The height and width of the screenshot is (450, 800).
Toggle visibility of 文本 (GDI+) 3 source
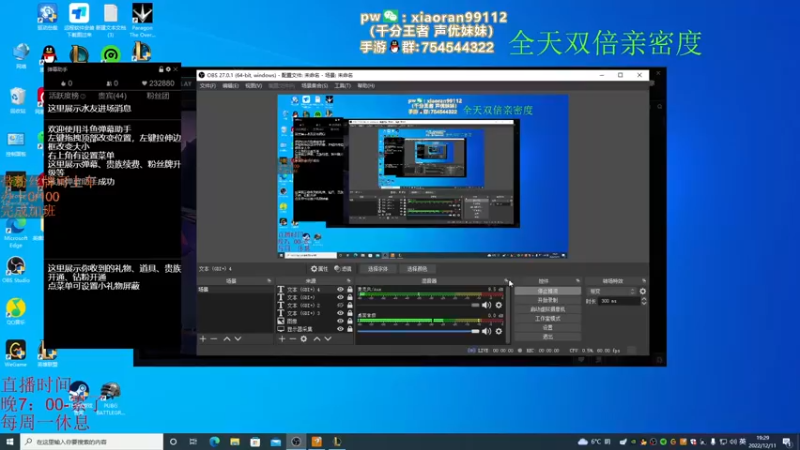tap(340, 313)
